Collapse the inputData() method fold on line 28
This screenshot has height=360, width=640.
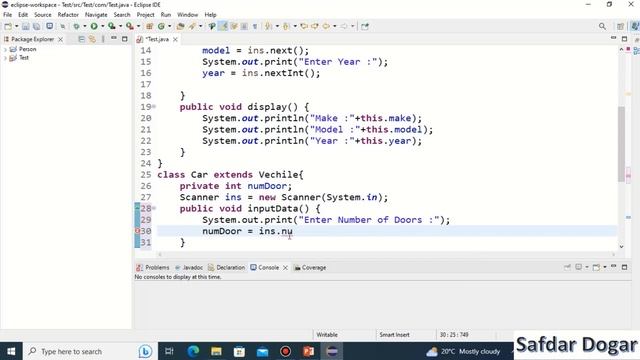154,209
